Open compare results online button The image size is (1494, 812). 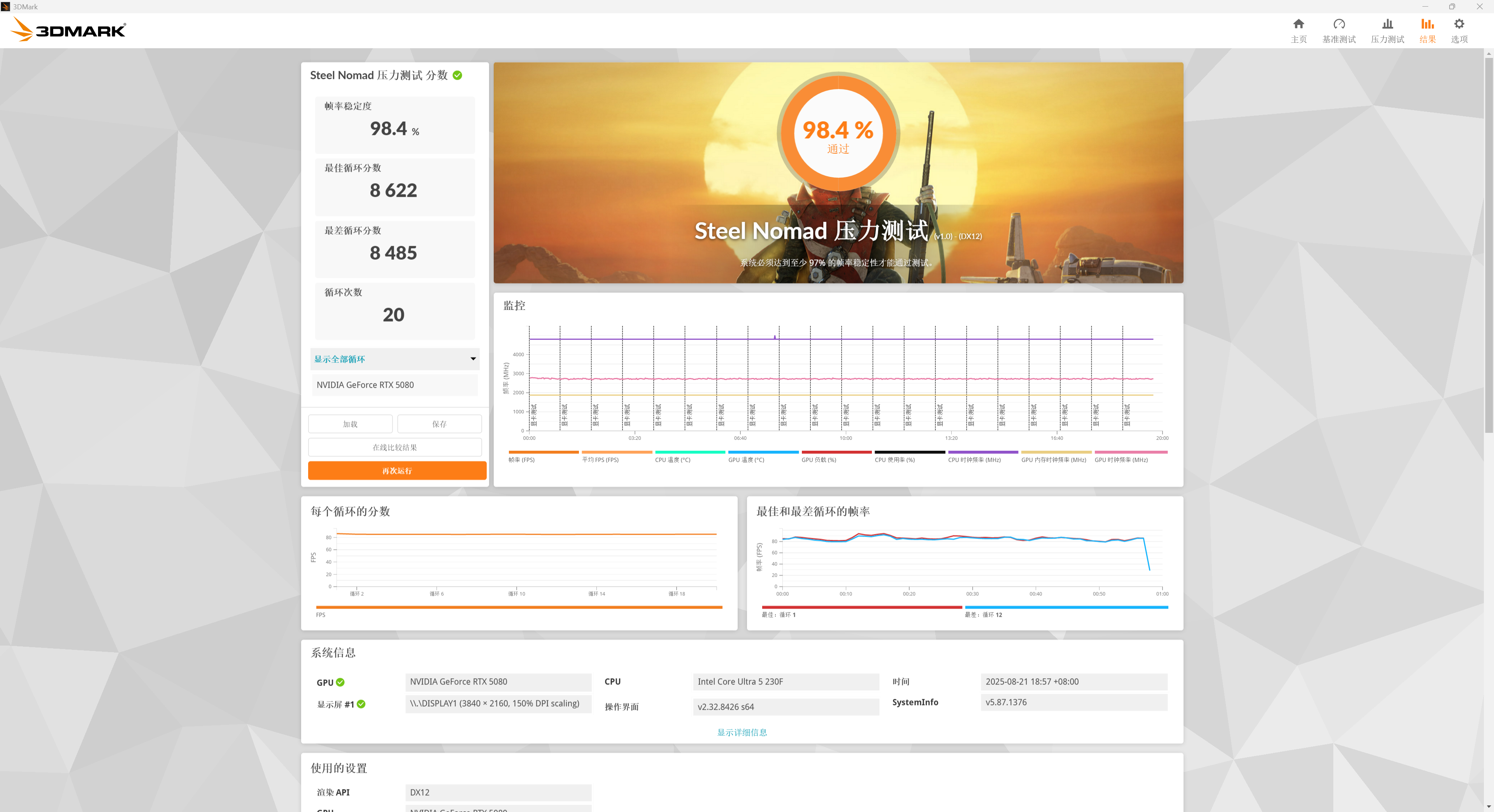click(x=395, y=447)
